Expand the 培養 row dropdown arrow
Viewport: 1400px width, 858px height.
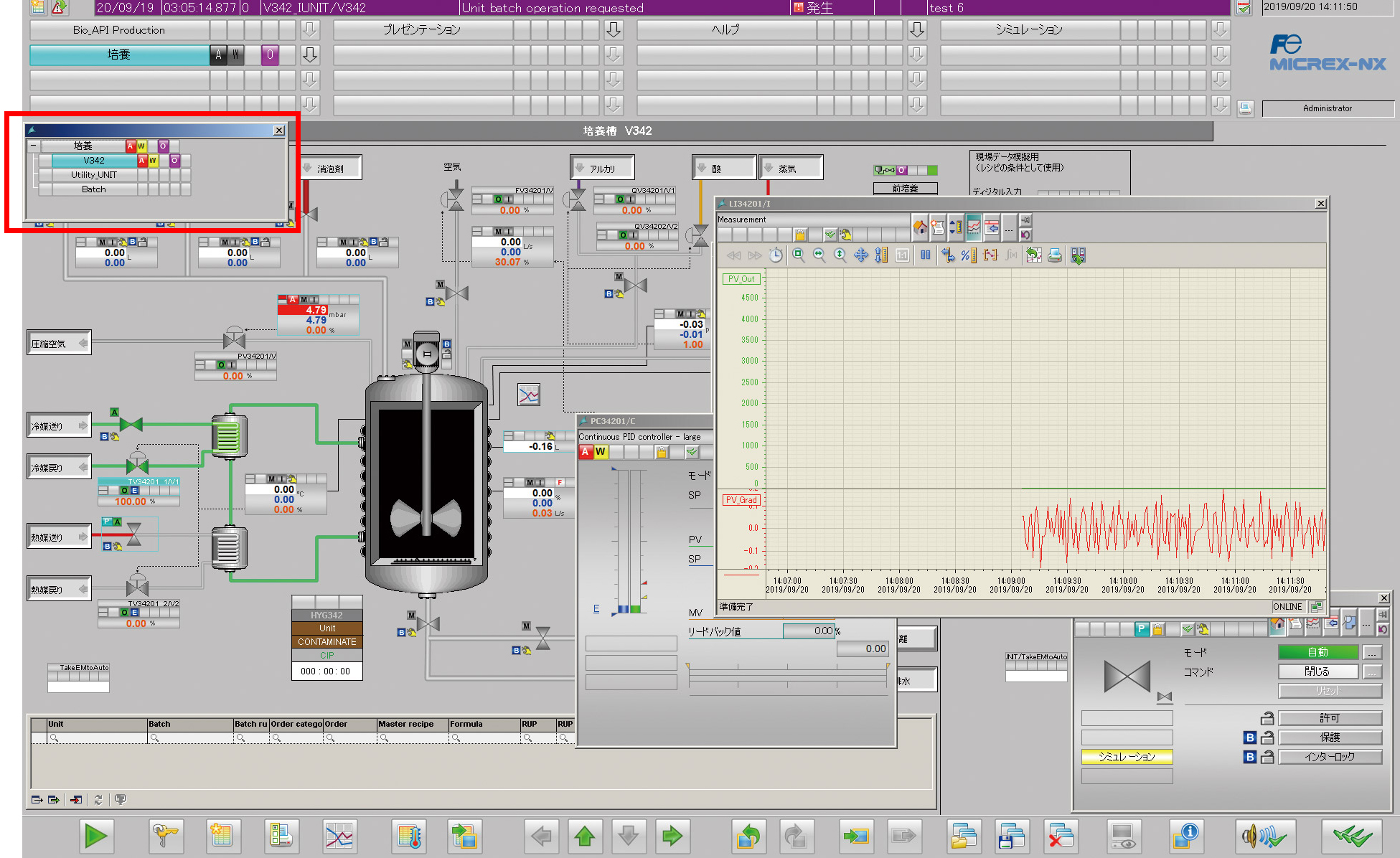[310, 55]
